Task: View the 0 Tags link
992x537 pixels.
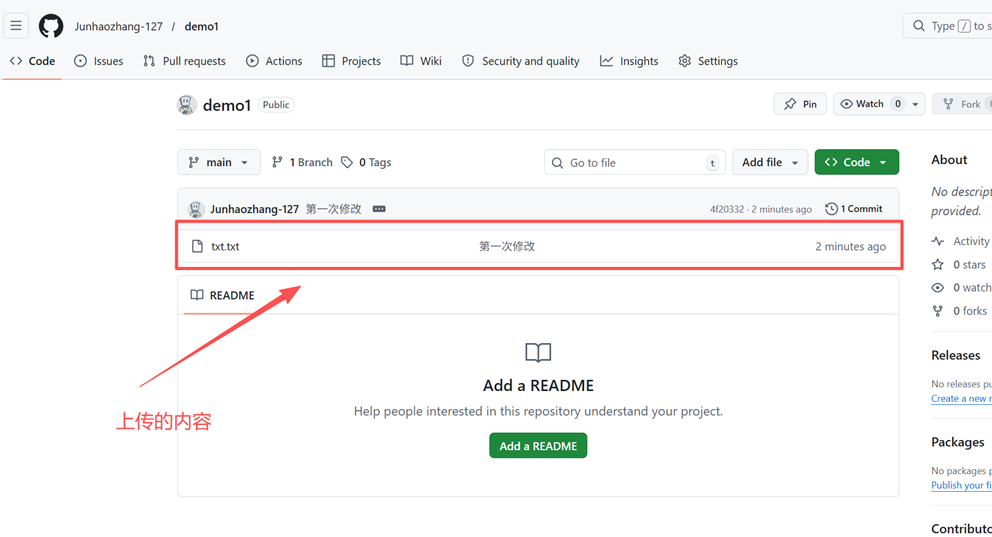Action: [x=366, y=163]
